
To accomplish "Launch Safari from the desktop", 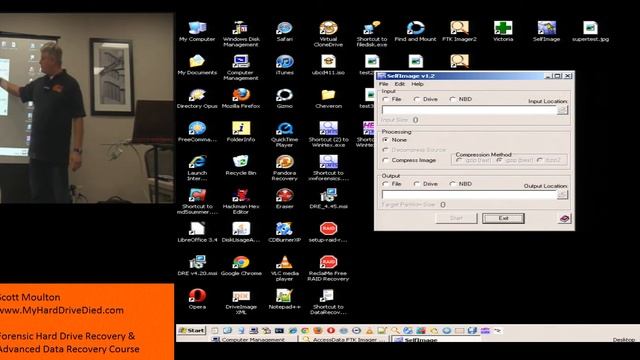I will pyautogui.click(x=284, y=31).
